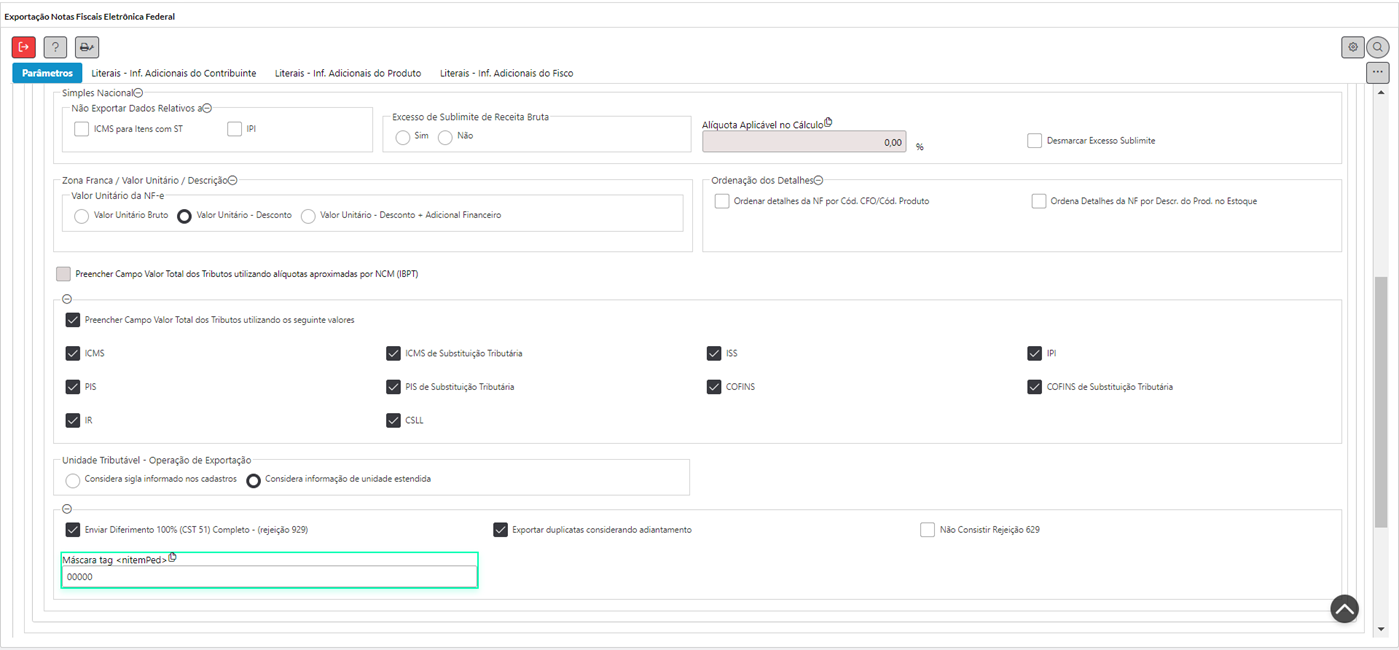Viewport: 1399px width, 650px height.
Task: Enable the ICMS para Itens com ST checkbox
Action: coord(82,129)
